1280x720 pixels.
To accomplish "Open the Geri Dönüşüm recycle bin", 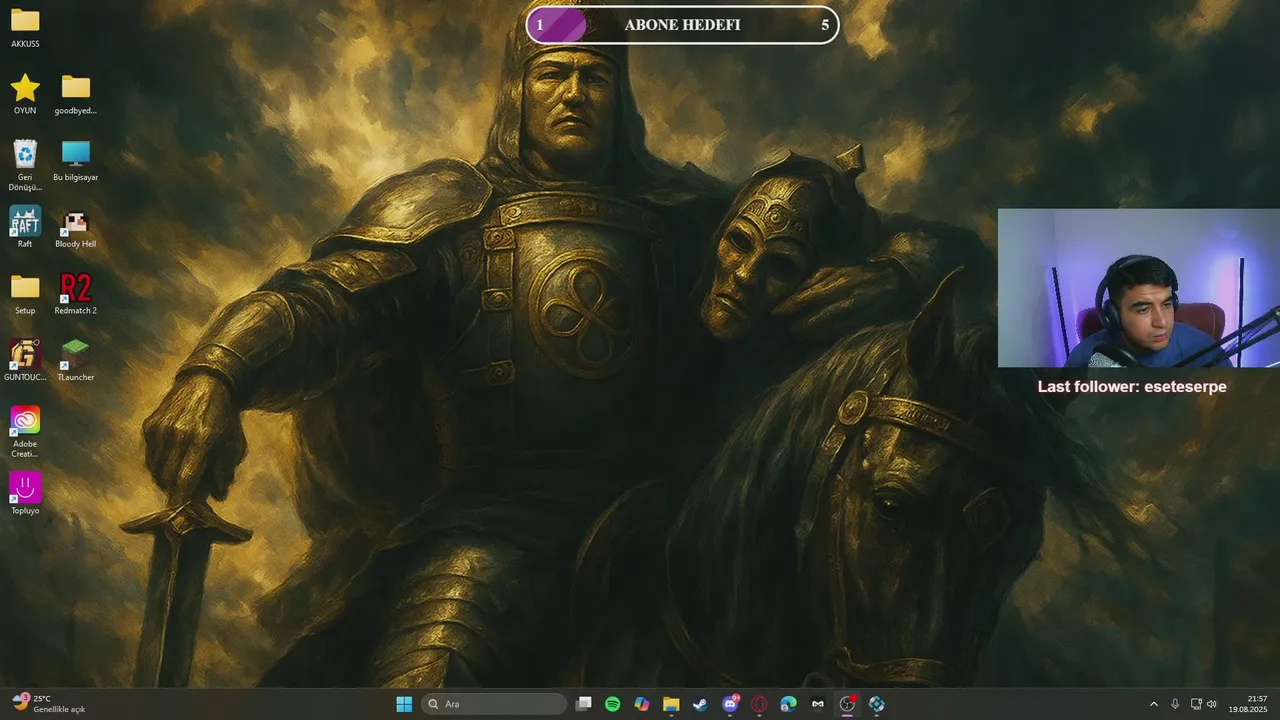I will pos(25,165).
